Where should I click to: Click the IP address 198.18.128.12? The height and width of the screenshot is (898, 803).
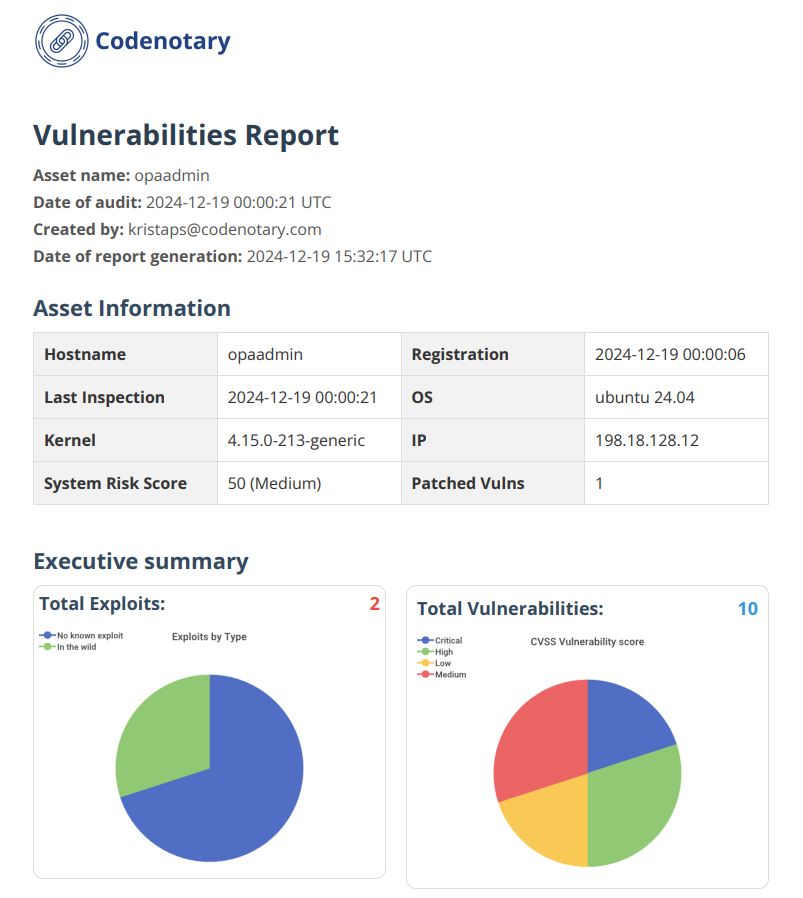click(x=645, y=440)
